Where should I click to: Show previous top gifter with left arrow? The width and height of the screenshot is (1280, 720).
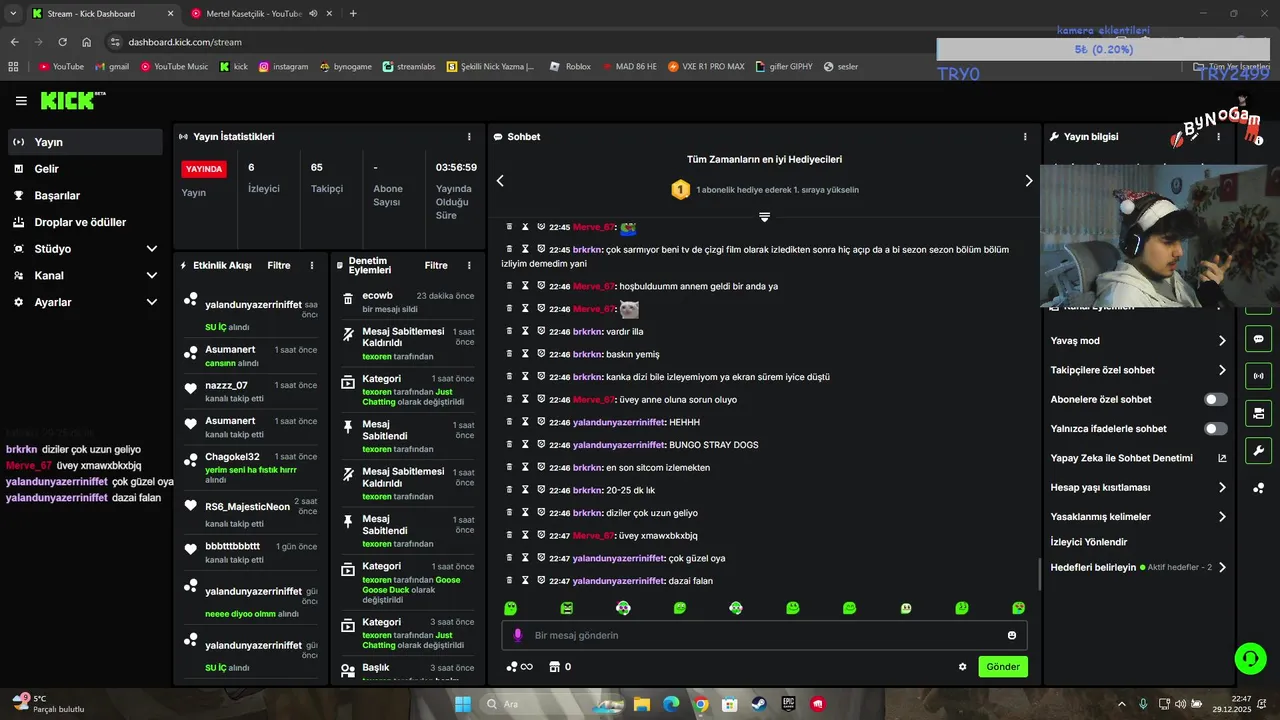coord(500,181)
